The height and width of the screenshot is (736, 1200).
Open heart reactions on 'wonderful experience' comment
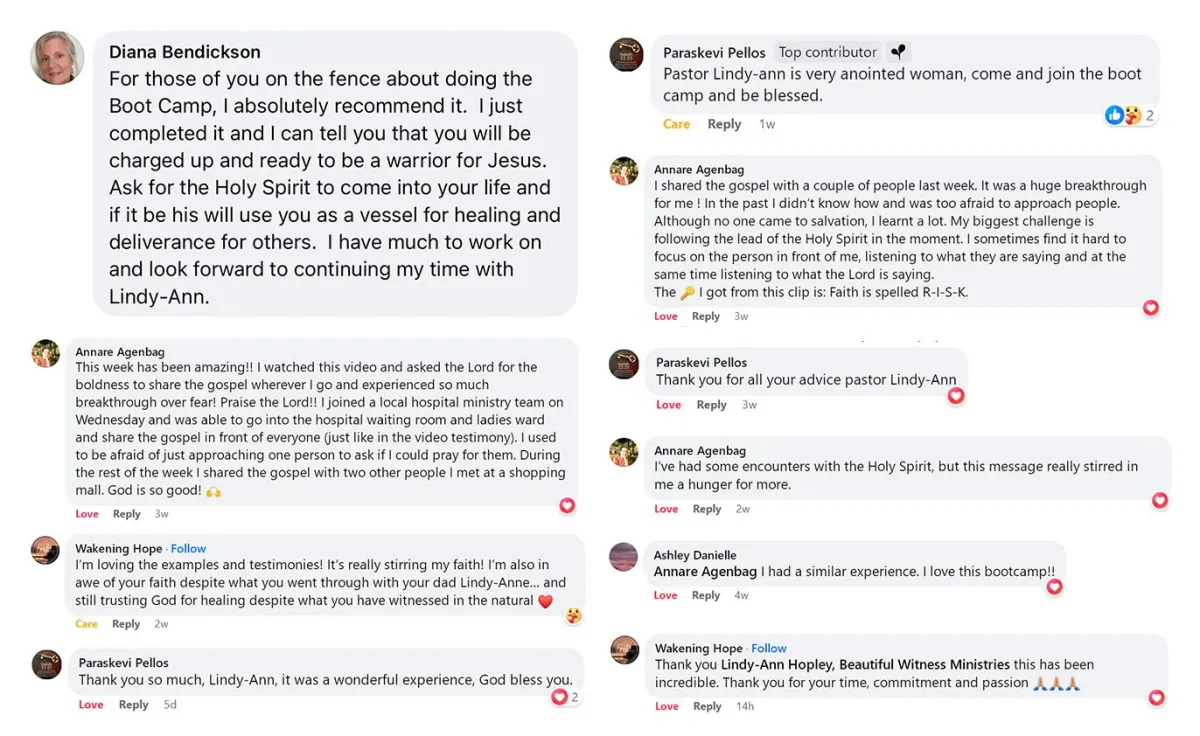point(565,697)
